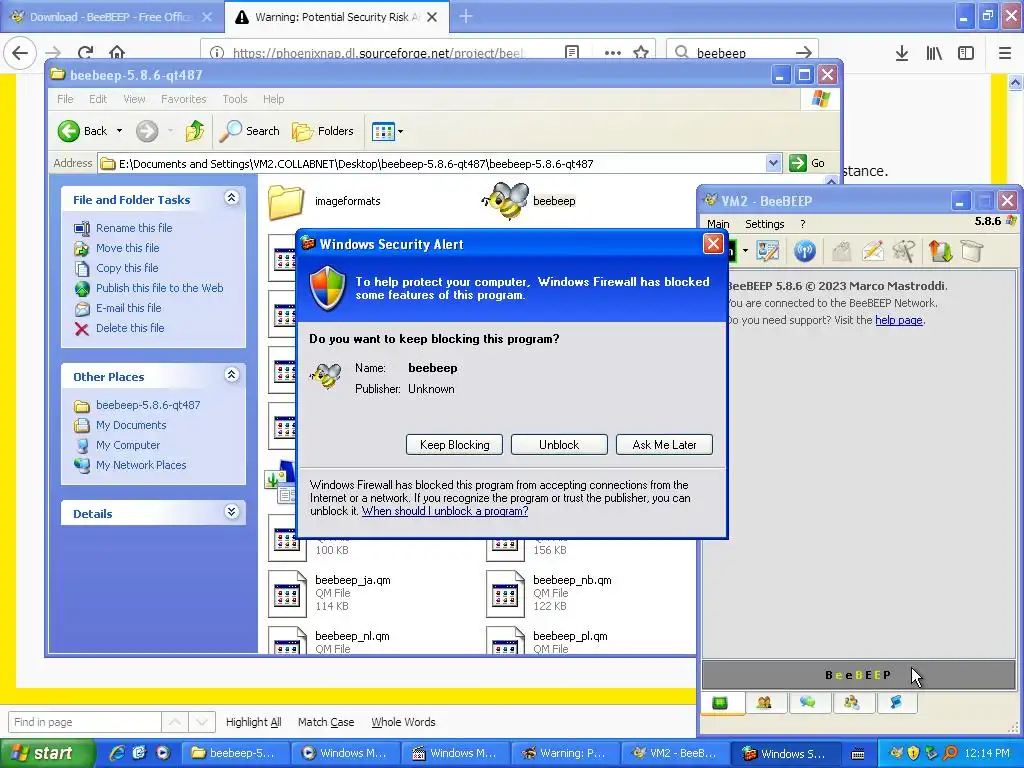
Task: Collapse the File and Folder Tasks panel
Action: point(232,198)
